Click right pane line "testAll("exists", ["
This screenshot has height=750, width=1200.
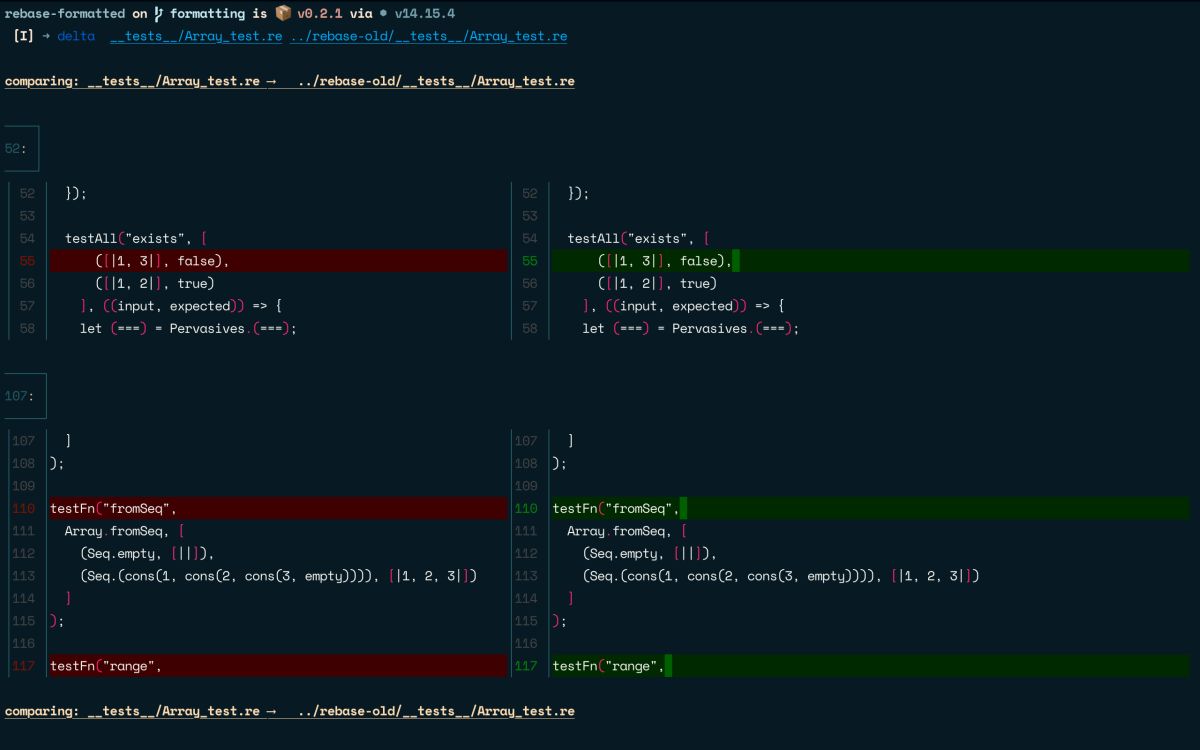(638, 238)
